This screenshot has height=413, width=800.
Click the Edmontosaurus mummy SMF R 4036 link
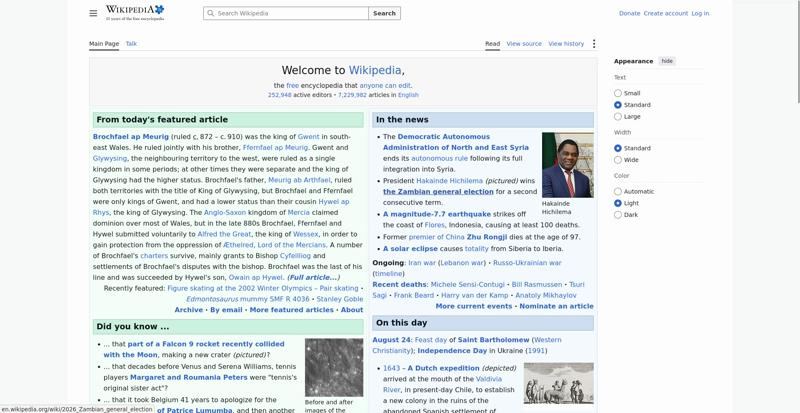click(248, 299)
